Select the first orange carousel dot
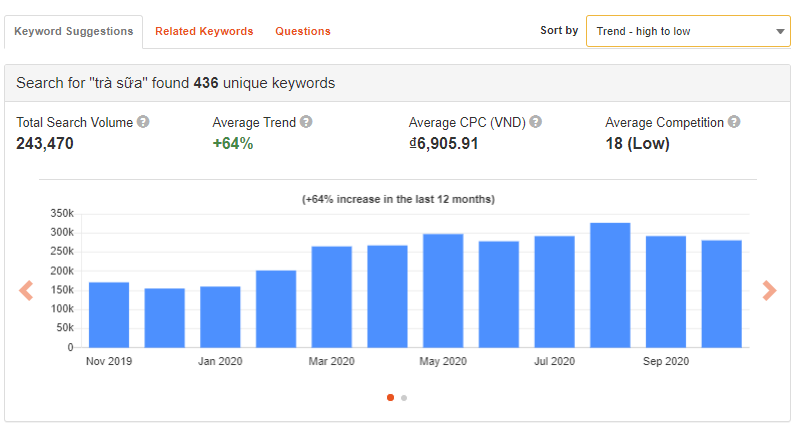 [390, 398]
